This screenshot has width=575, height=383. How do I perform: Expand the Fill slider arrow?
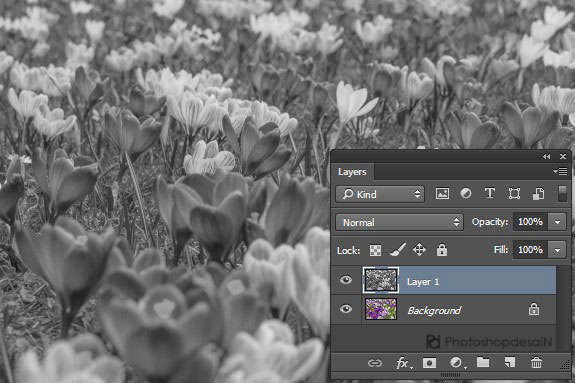pos(557,250)
